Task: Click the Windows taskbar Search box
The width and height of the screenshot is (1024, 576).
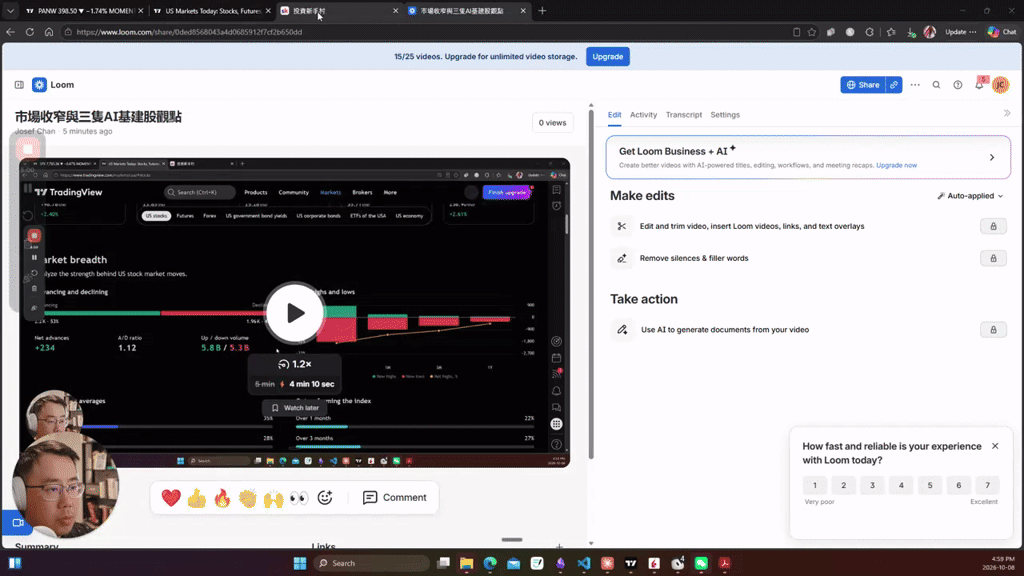Action: point(371,563)
